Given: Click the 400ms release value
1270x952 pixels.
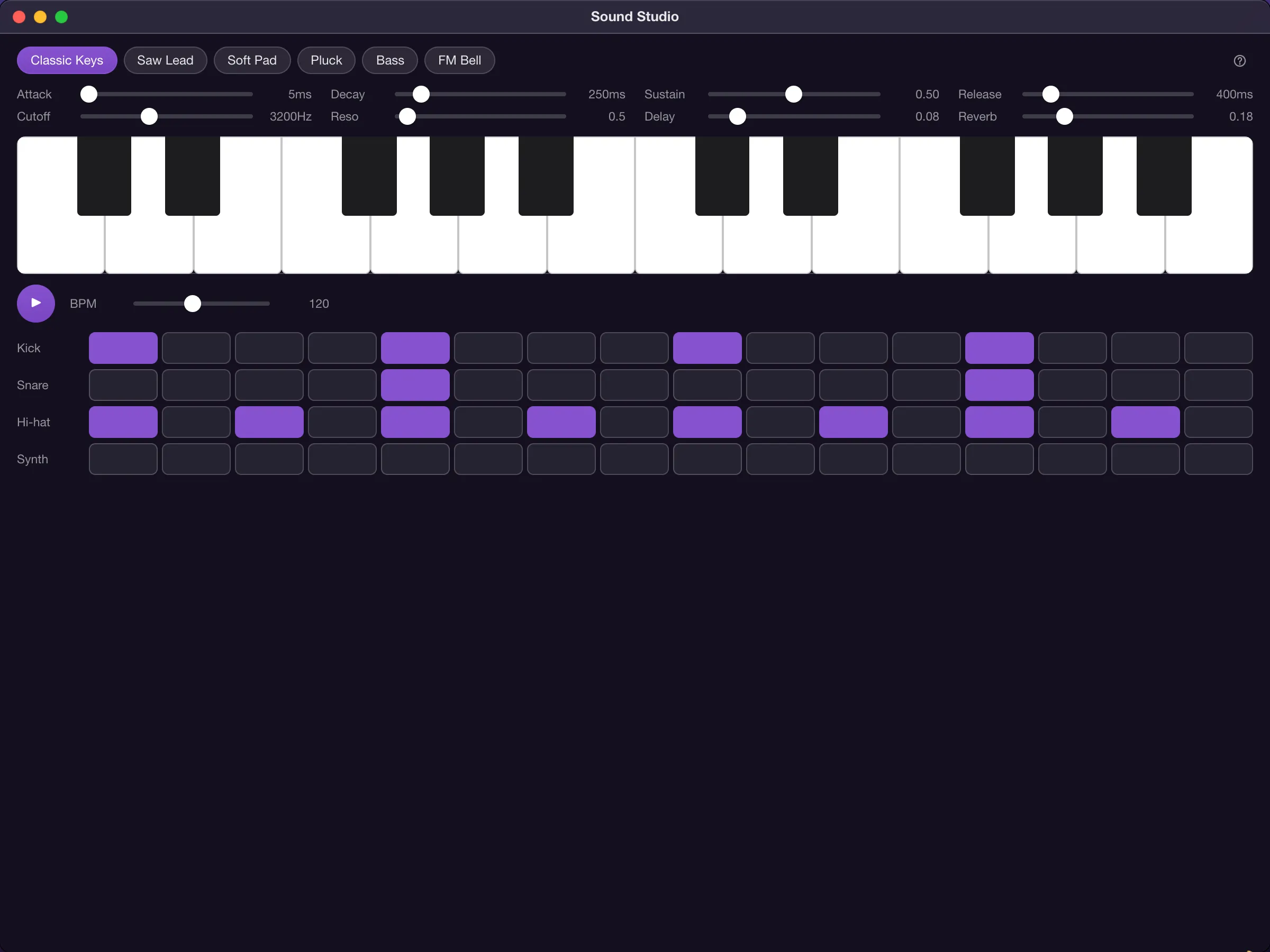Looking at the screenshot, I should point(1234,94).
